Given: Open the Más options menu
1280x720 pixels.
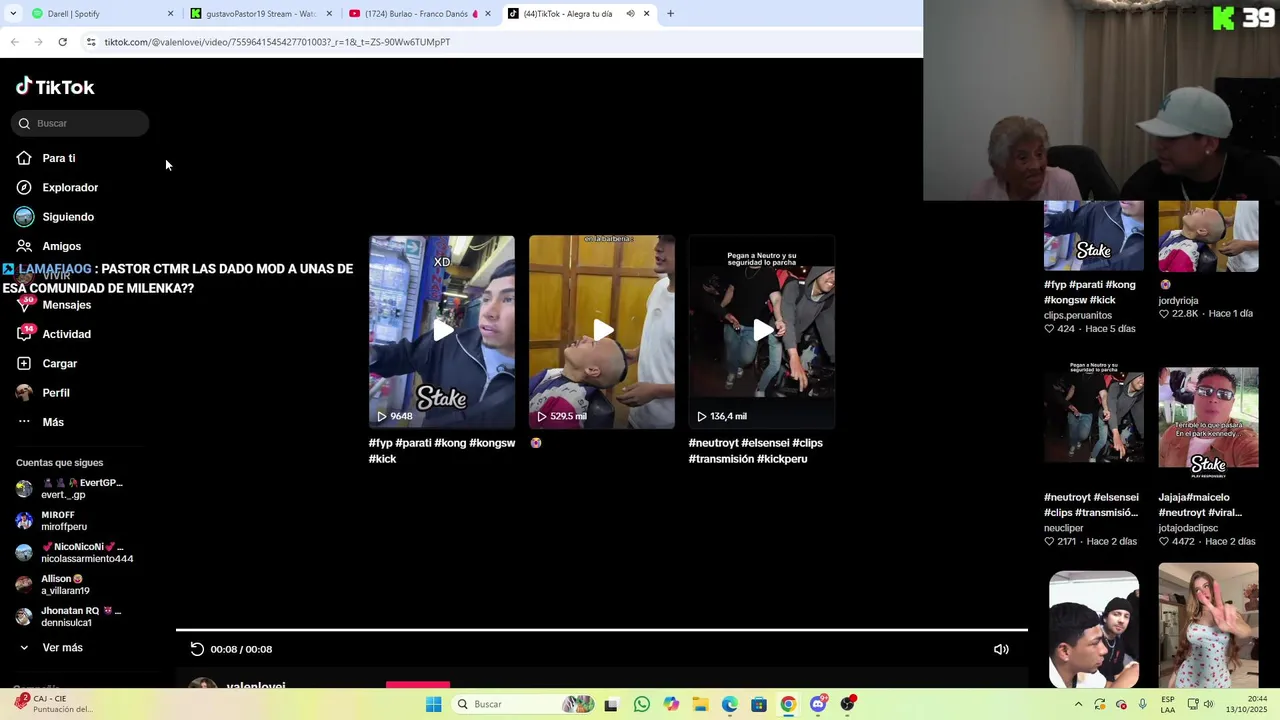Looking at the screenshot, I should click(40, 422).
